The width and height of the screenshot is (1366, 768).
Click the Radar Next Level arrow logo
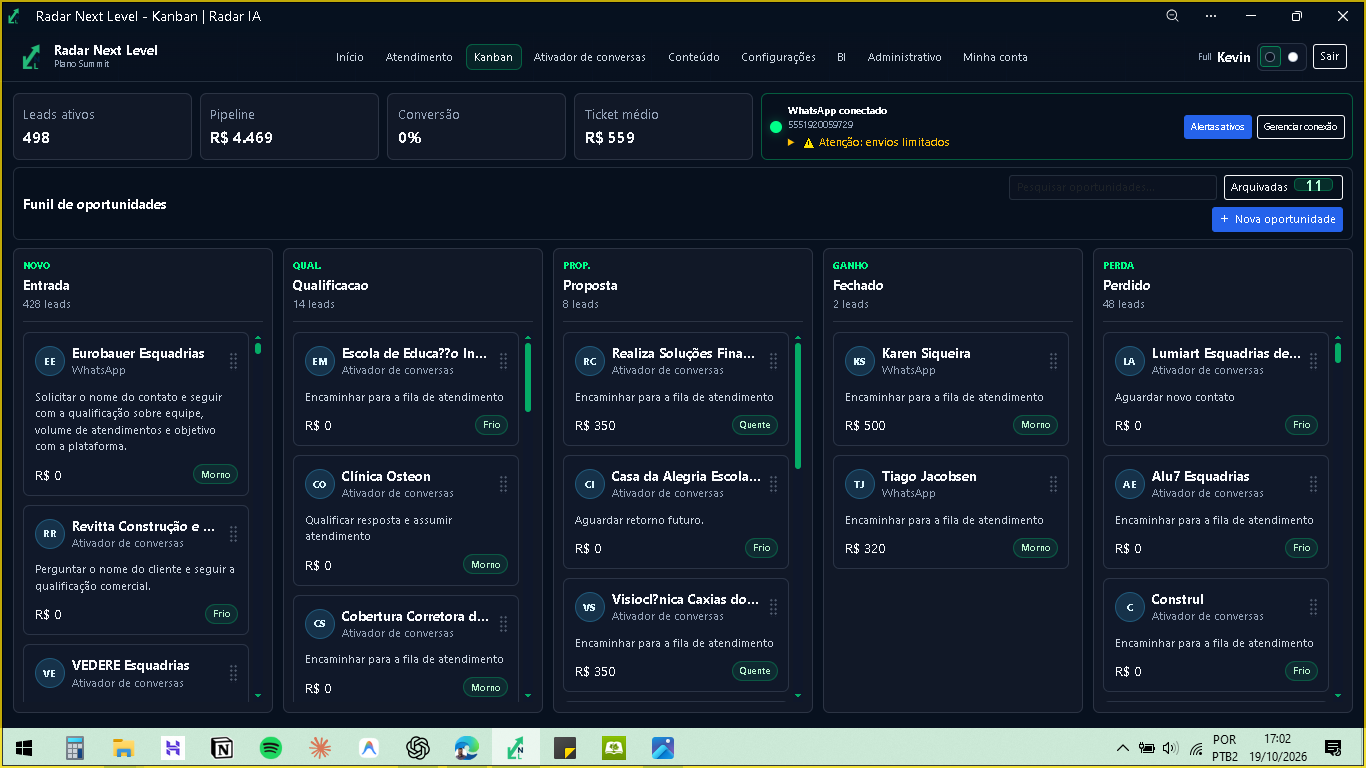31,57
